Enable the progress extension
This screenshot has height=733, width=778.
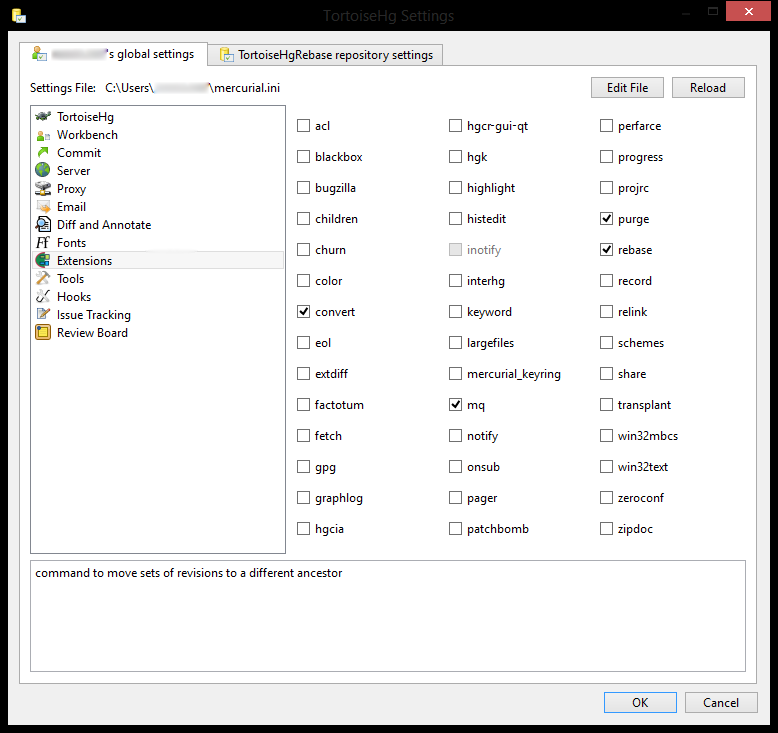click(x=606, y=157)
